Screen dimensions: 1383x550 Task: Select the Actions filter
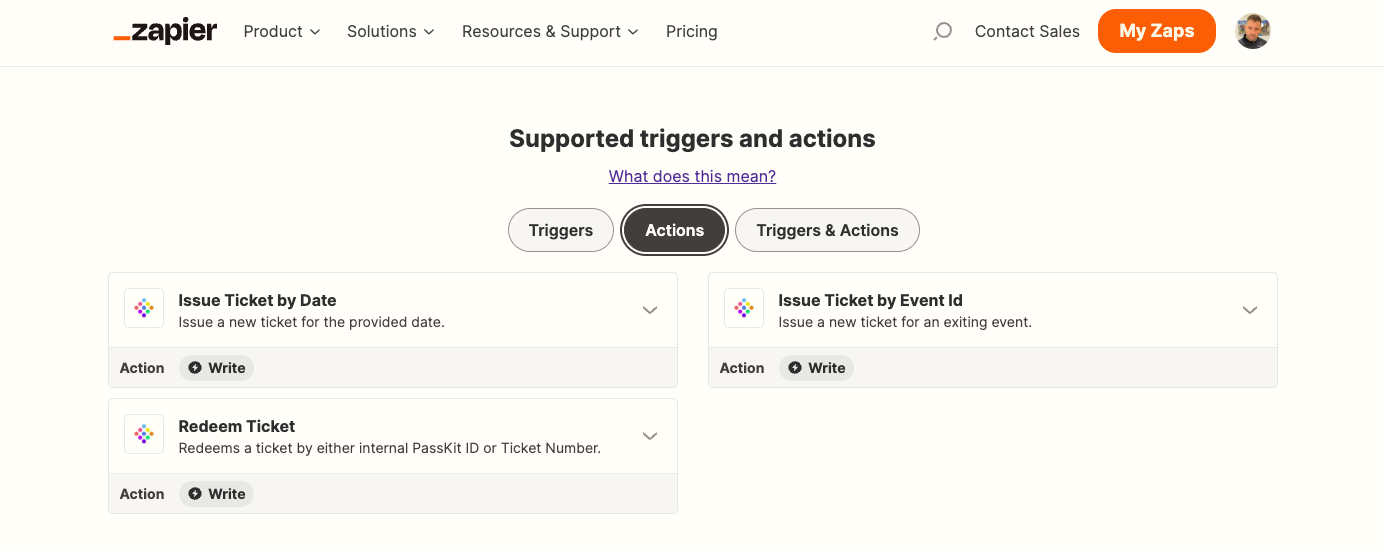click(x=674, y=230)
